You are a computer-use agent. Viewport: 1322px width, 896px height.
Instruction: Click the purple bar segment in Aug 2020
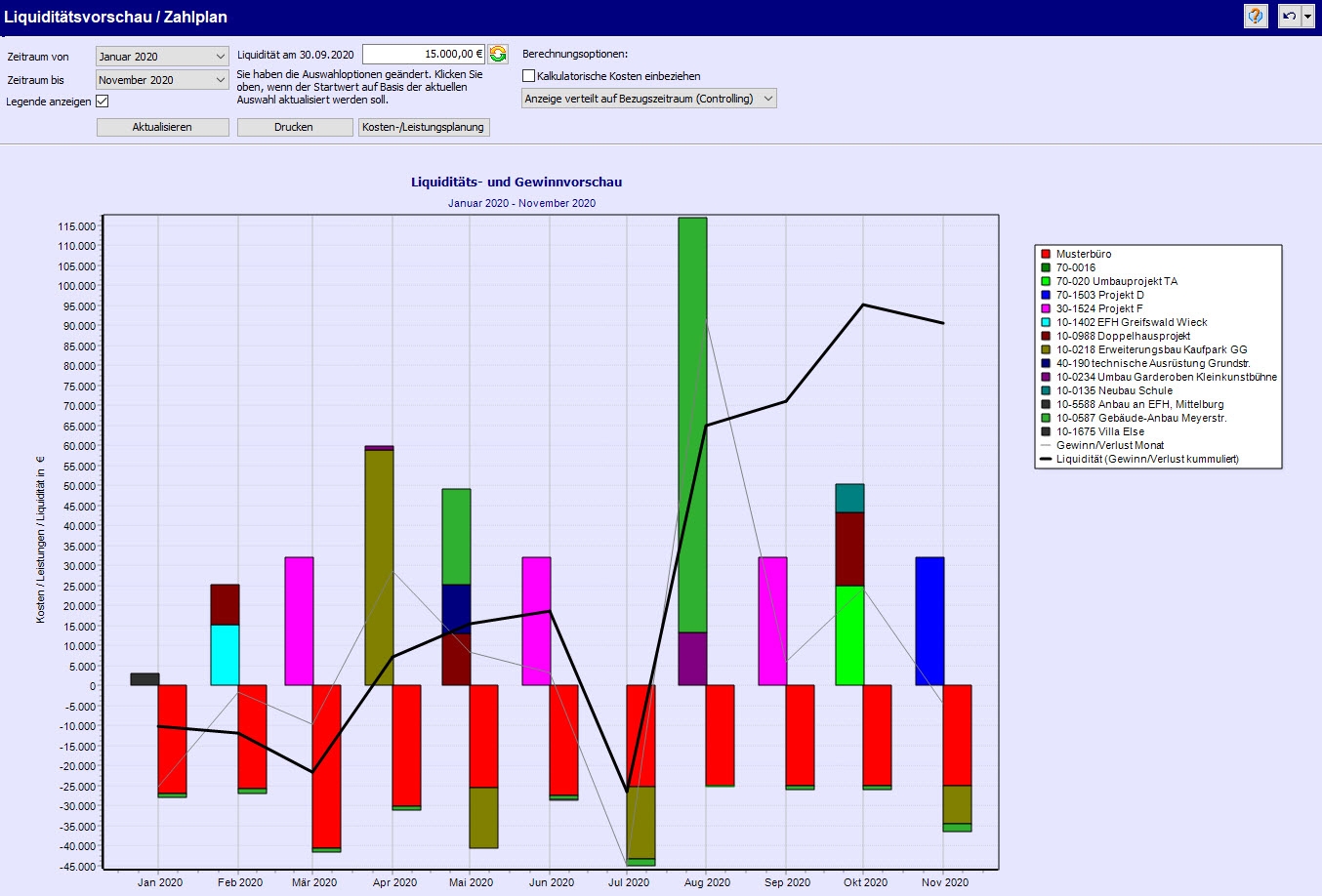pos(692,659)
